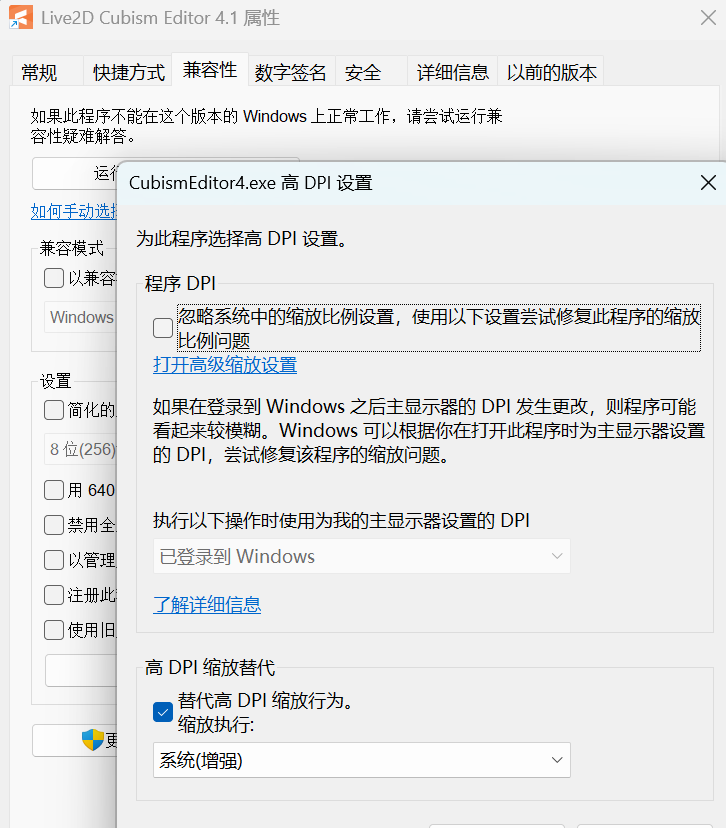
Task: Click the 如何手动选 link
Action: pos(74,212)
